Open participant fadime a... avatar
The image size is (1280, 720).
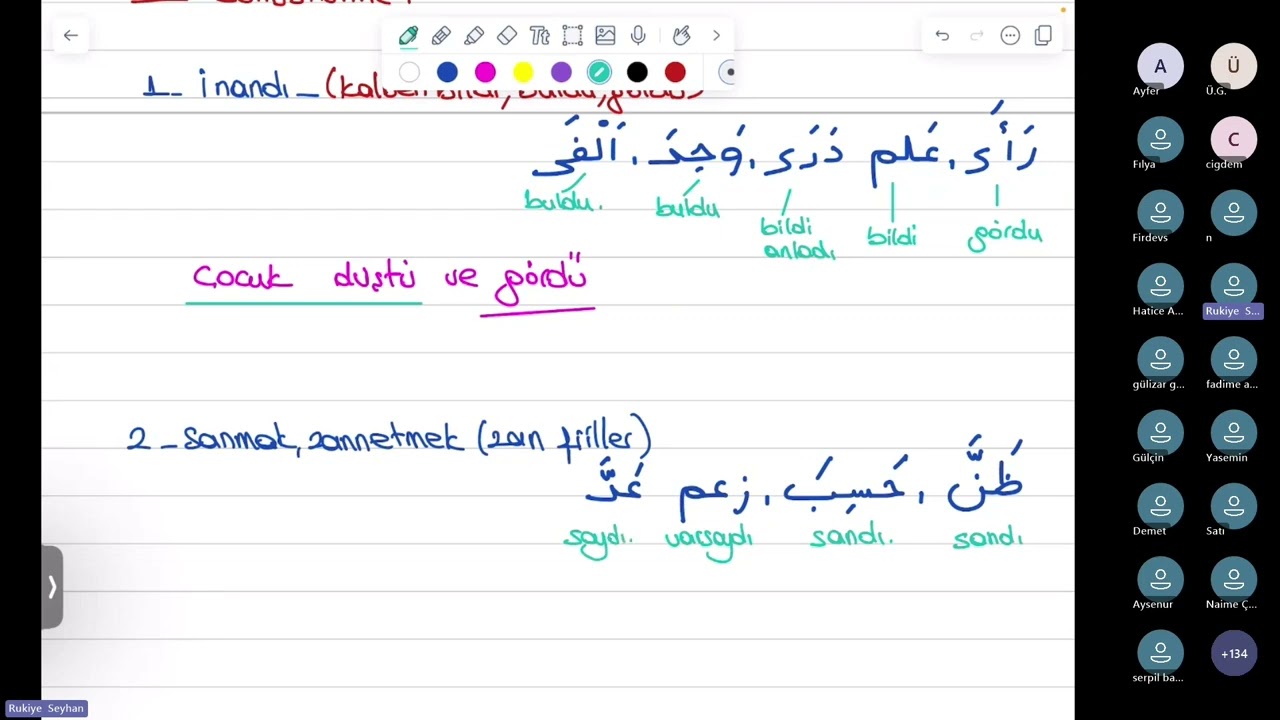pyautogui.click(x=1233, y=359)
